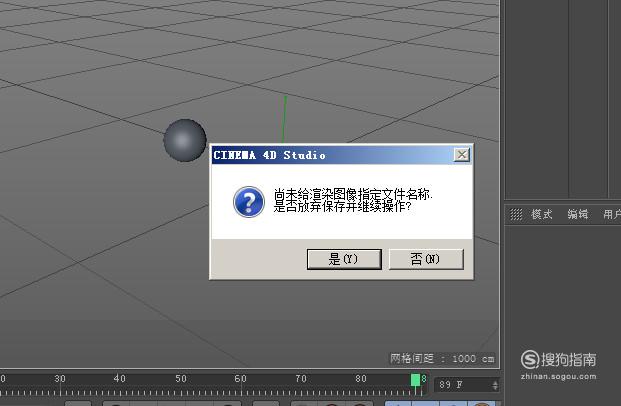Click the 网格间距 : 1000 cm viewport label
The image size is (621, 406).
pyautogui.click(x=442, y=359)
